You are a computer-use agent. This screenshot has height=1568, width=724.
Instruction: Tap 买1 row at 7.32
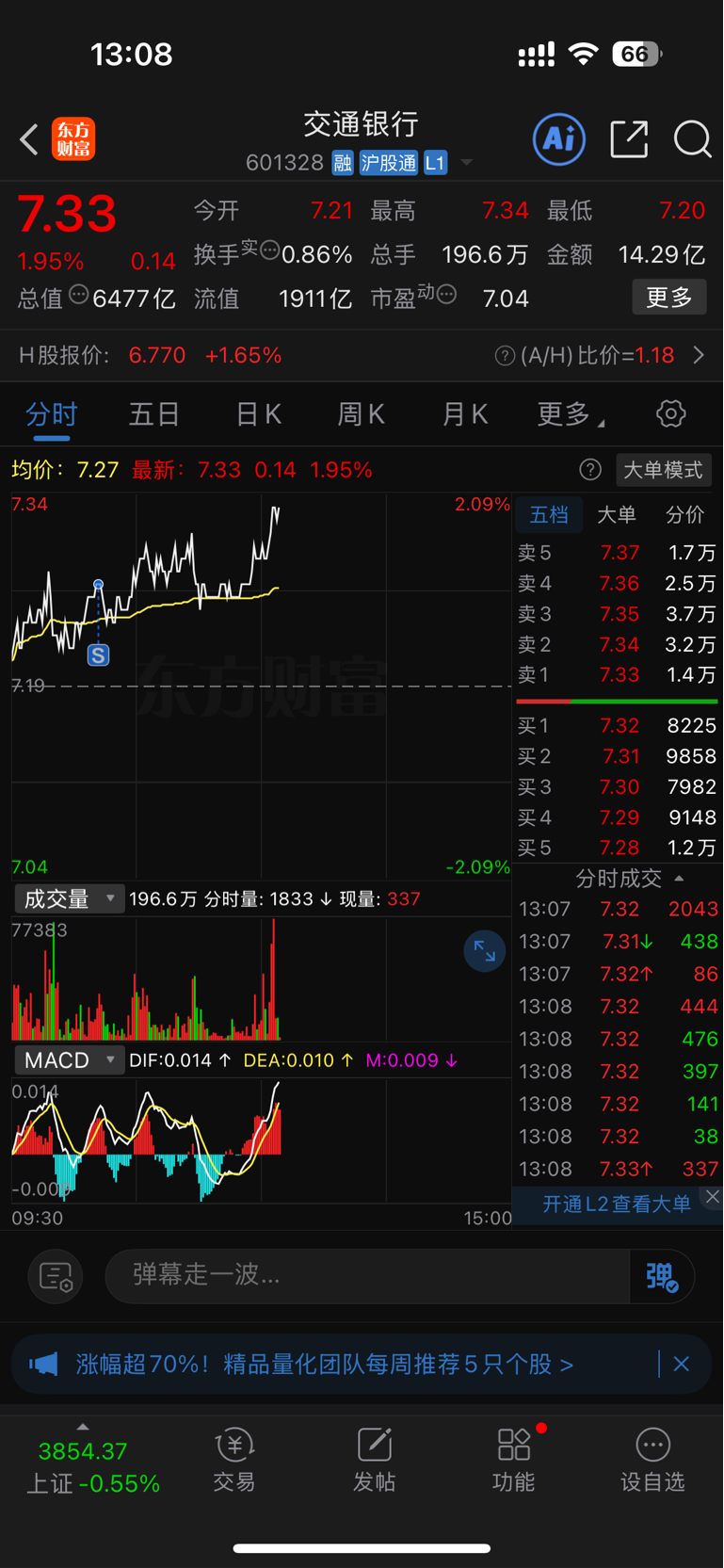point(617,725)
